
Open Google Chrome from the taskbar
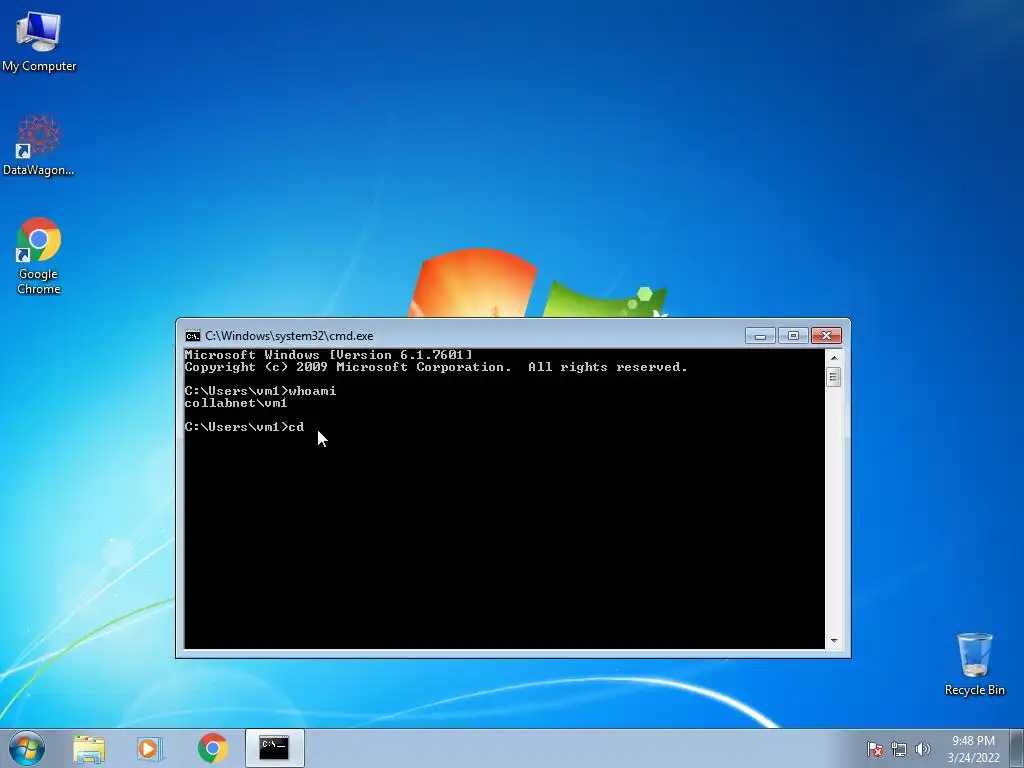pos(212,748)
